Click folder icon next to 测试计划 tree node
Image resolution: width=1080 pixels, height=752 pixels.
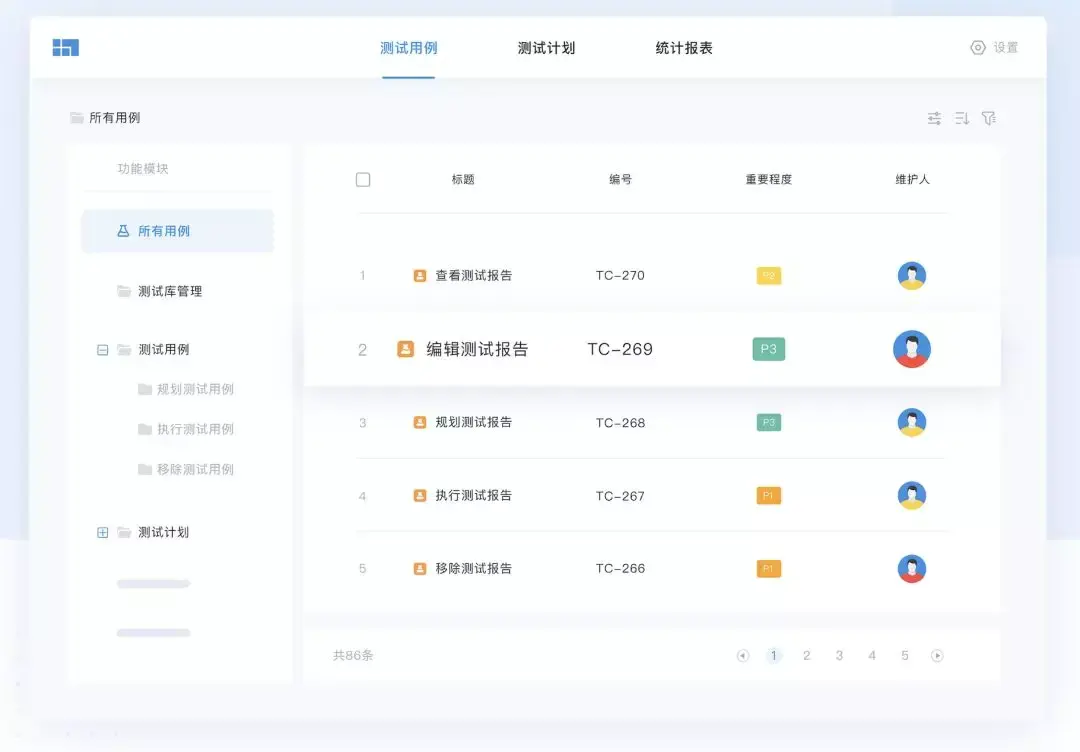click(124, 532)
